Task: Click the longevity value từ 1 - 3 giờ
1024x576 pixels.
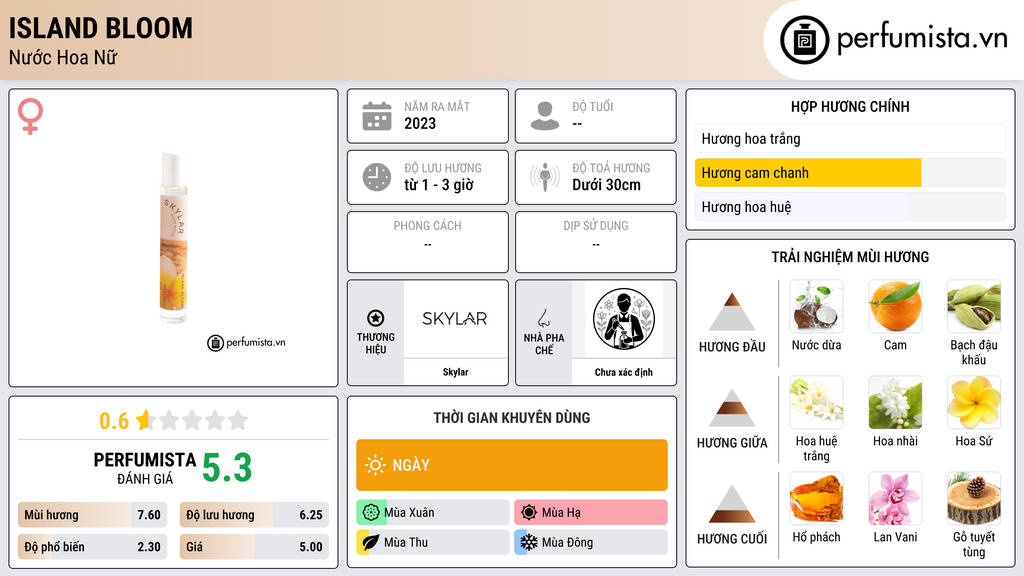Action: click(x=439, y=185)
